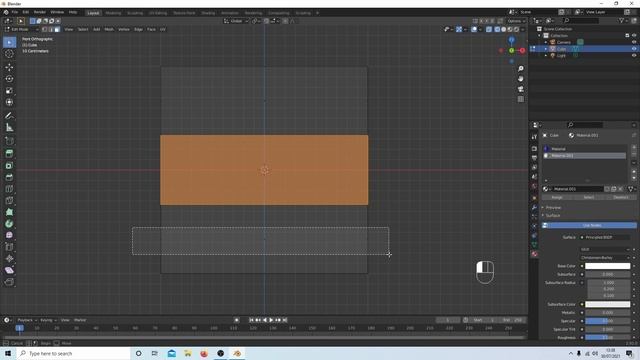Expand the Light item in outliner

coord(546,55)
